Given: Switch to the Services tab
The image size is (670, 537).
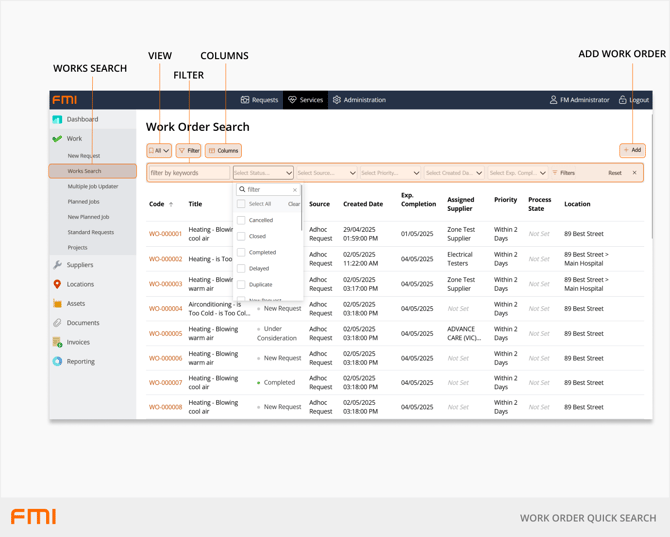Looking at the screenshot, I should [306, 100].
